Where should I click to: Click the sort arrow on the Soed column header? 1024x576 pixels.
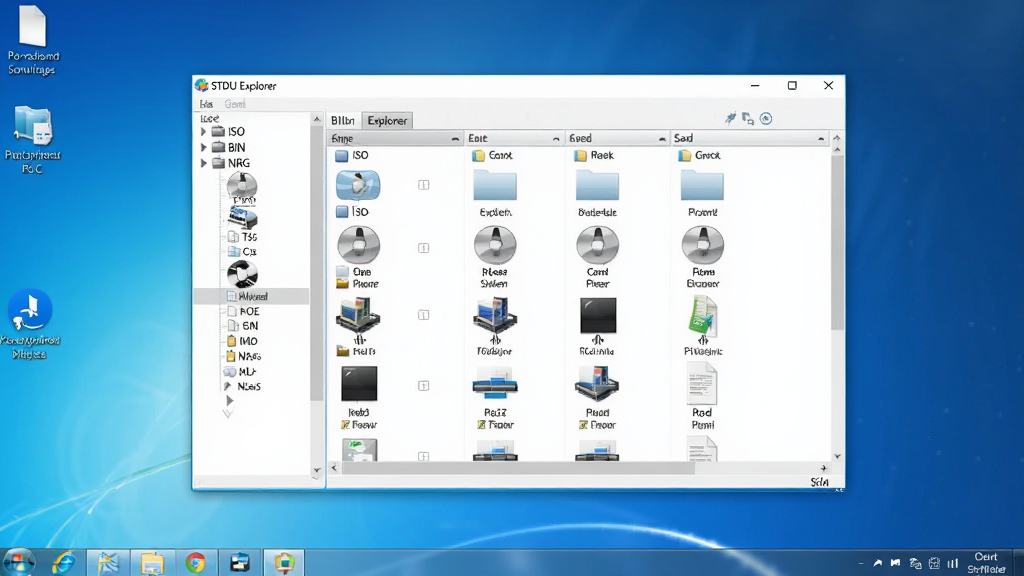662,138
